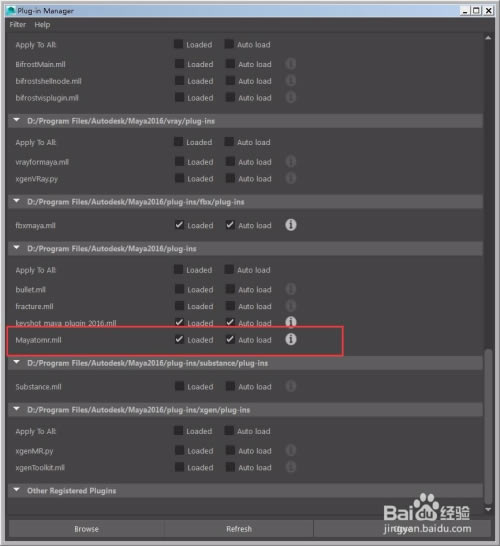Click info icon for xgenMR.py

pos(291,450)
